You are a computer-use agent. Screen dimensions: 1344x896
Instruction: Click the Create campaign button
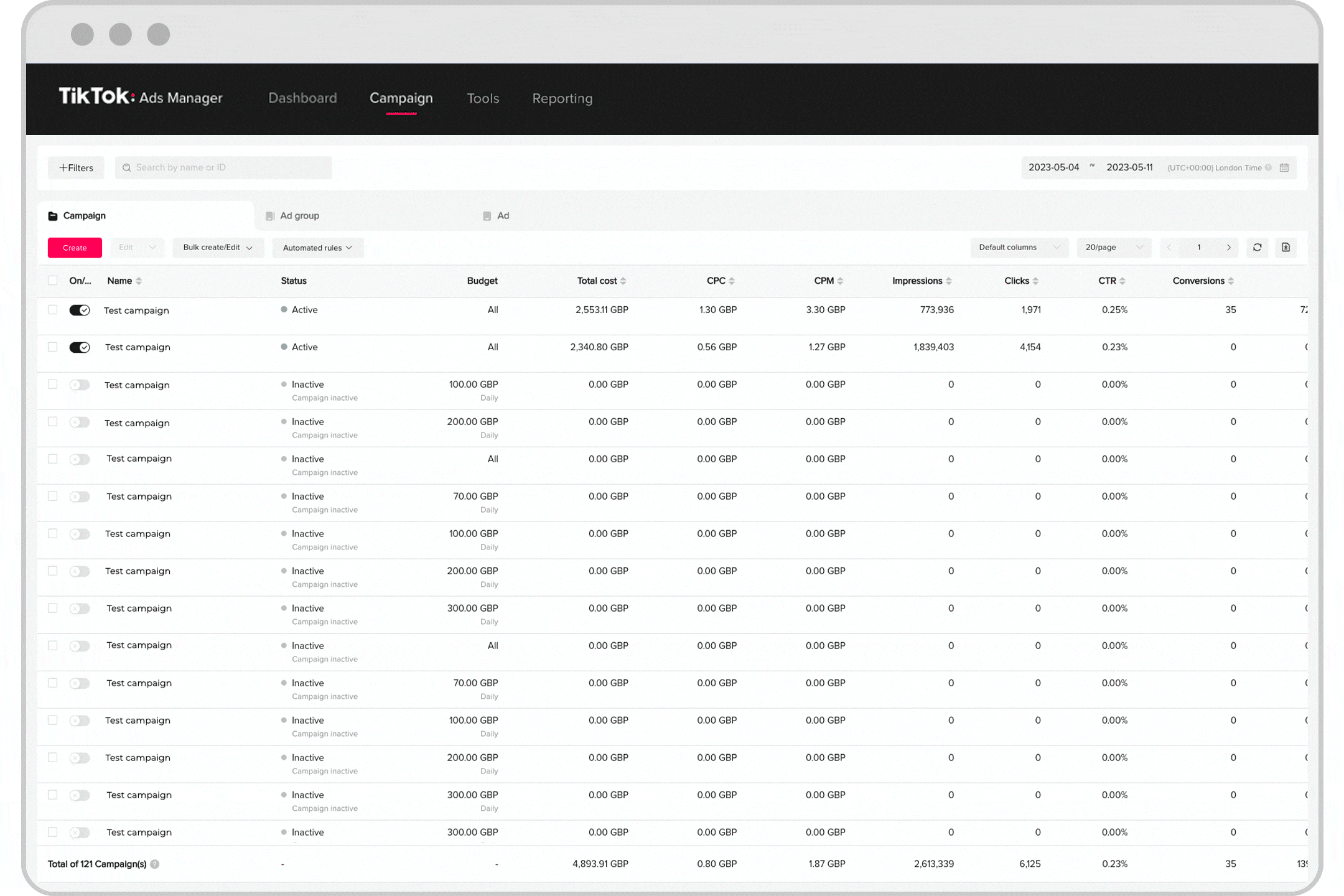coord(74,247)
